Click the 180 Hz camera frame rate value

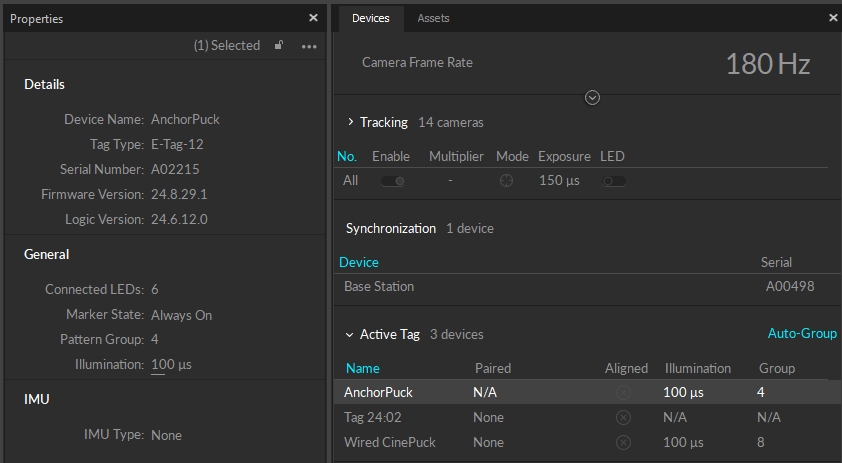pyautogui.click(x=767, y=65)
